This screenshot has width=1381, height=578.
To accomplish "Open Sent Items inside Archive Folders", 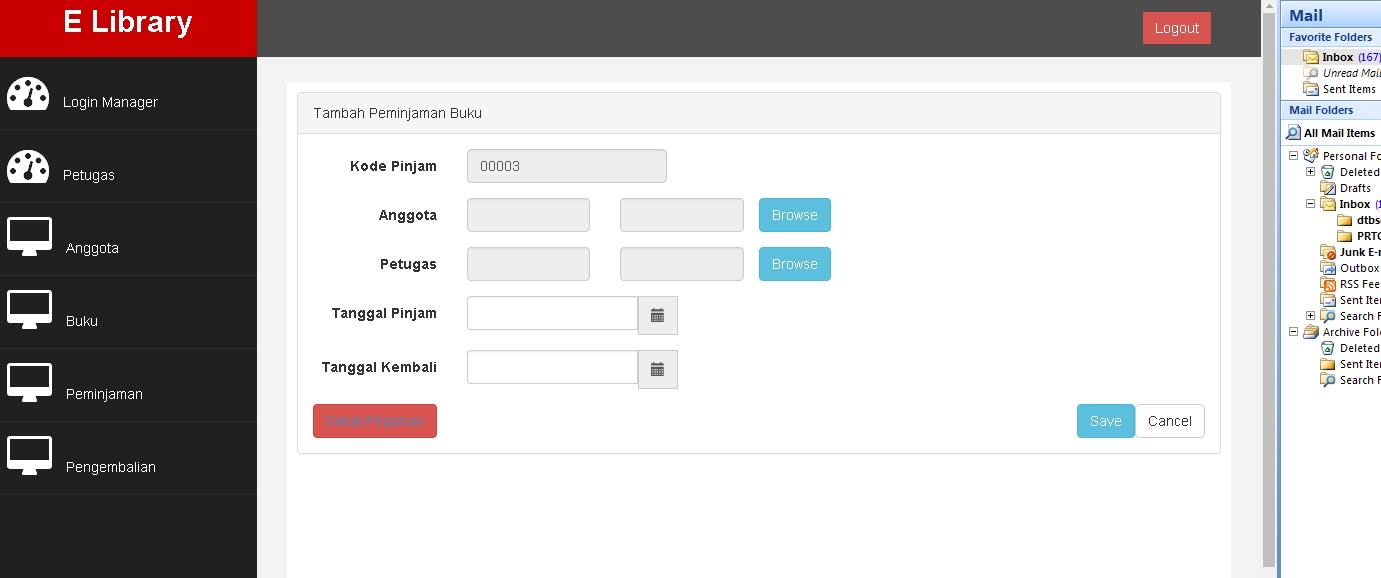I will pos(1350,364).
